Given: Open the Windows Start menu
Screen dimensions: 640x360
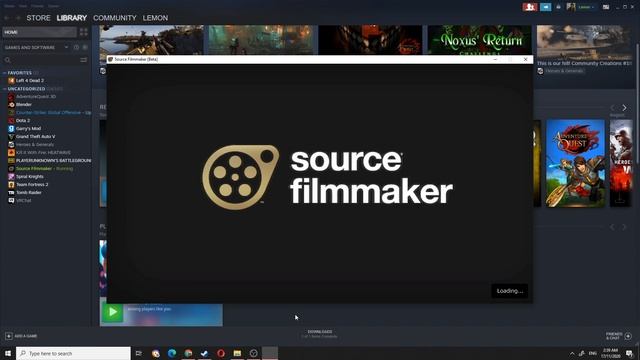Looking at the screenshot, I should point(8,353).
